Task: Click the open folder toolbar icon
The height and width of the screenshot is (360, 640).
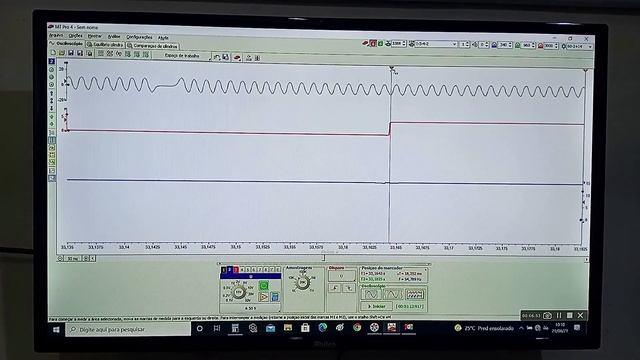Action: click(62, 53)
